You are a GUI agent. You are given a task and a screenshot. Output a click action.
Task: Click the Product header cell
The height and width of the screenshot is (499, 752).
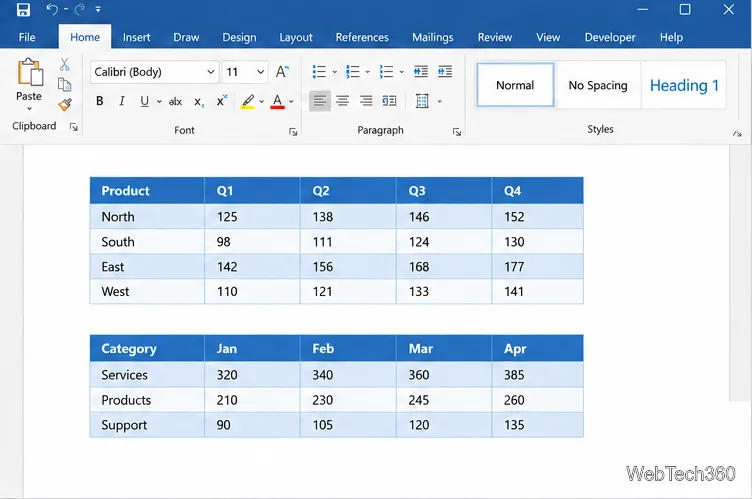147,190
